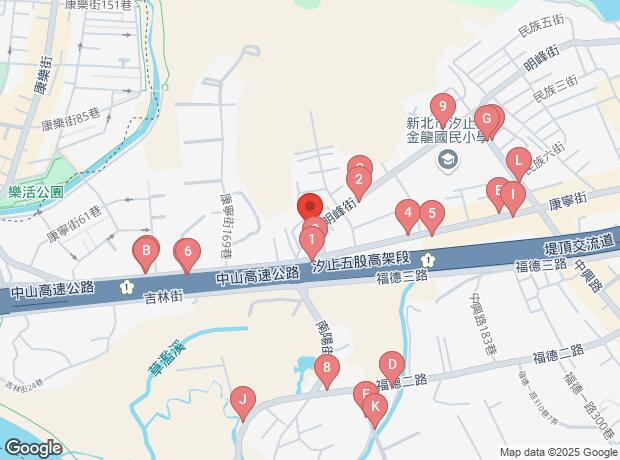Click the Map data ©2025 Google text
This screenshot has height=460, width=620.
tap(559, 452)
